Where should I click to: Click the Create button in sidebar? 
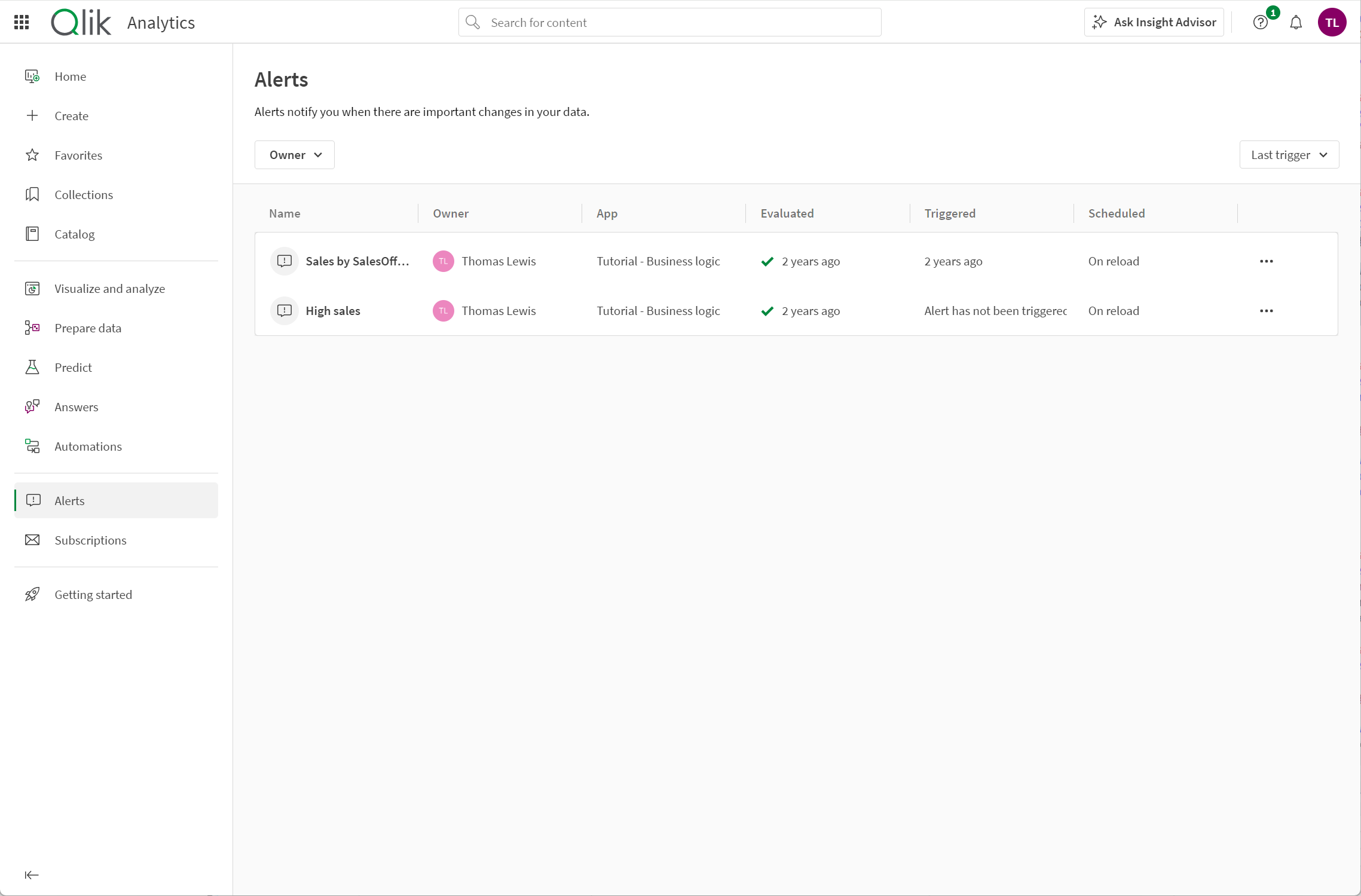click(71, 115)
